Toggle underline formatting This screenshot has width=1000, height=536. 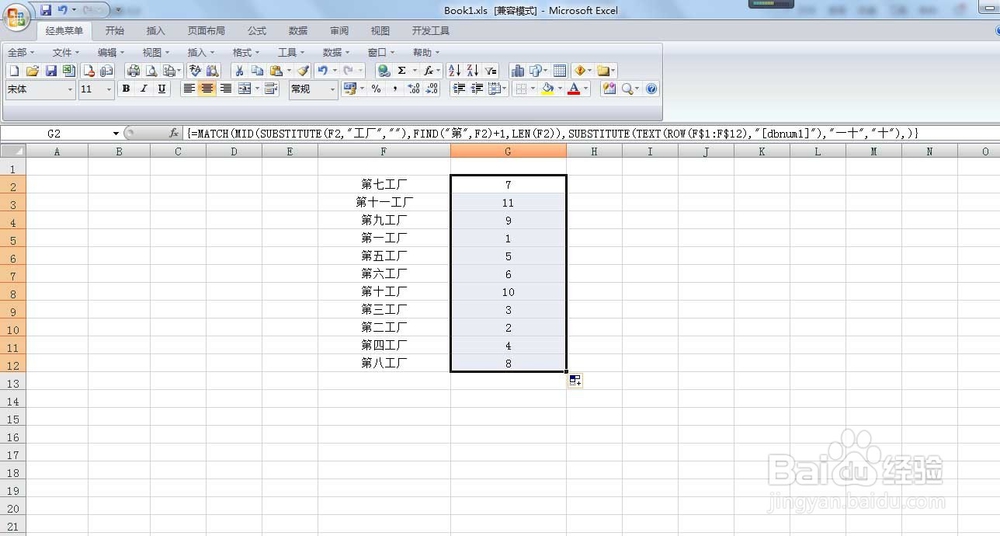coord(162,89)
